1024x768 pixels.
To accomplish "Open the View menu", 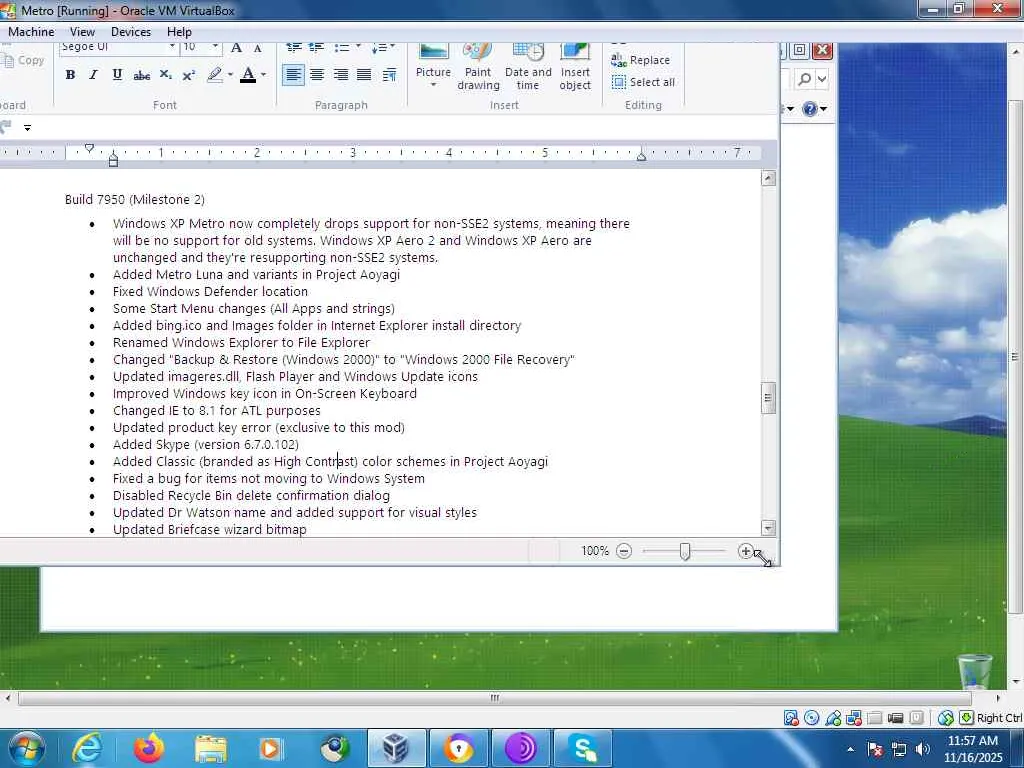I will tap(82, 32).
